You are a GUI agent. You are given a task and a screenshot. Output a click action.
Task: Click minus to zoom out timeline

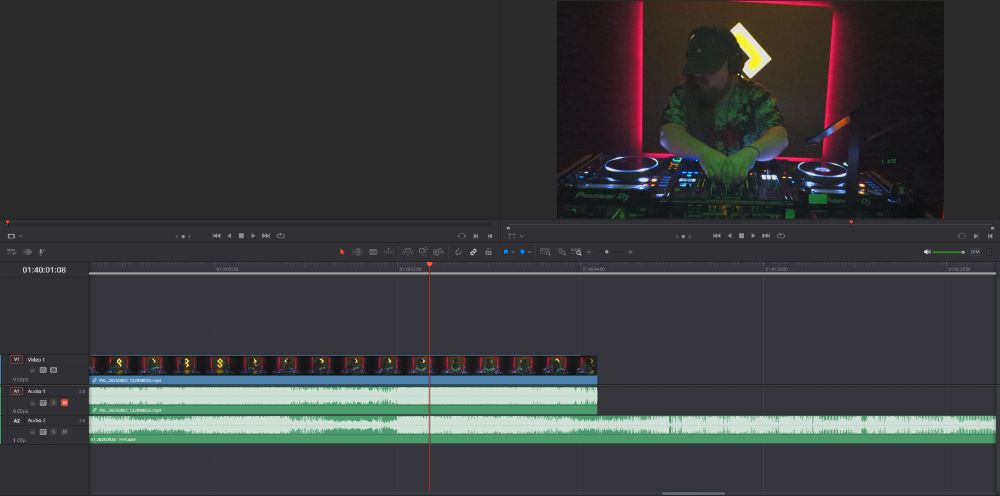tap(589, 252)
